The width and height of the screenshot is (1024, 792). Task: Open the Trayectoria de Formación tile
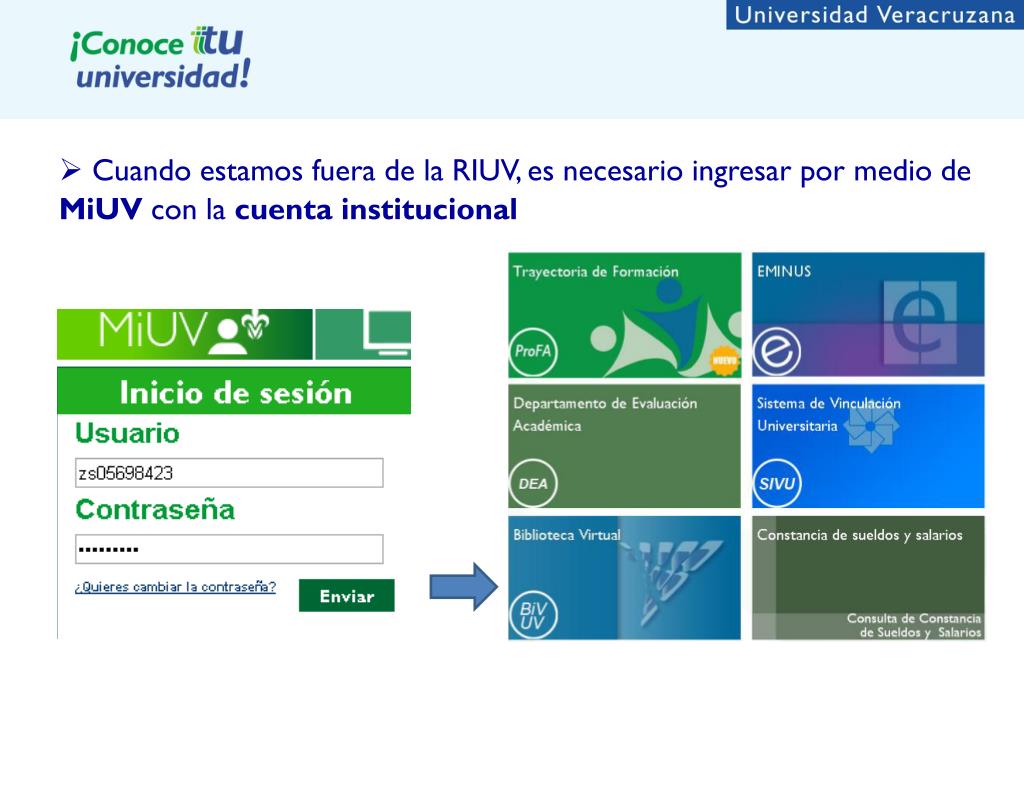tap(624, 315)
